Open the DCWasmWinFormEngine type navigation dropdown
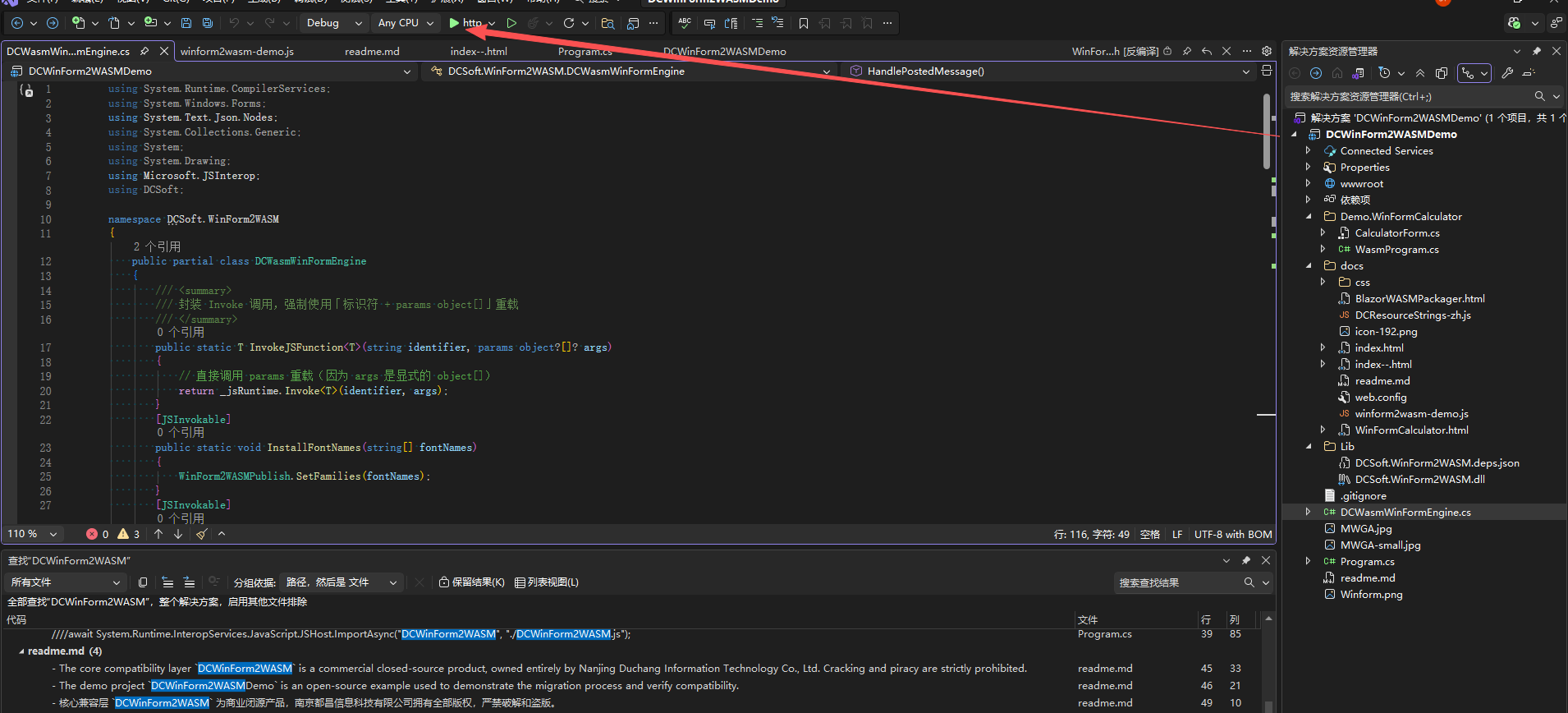 [x=630, y=71]
